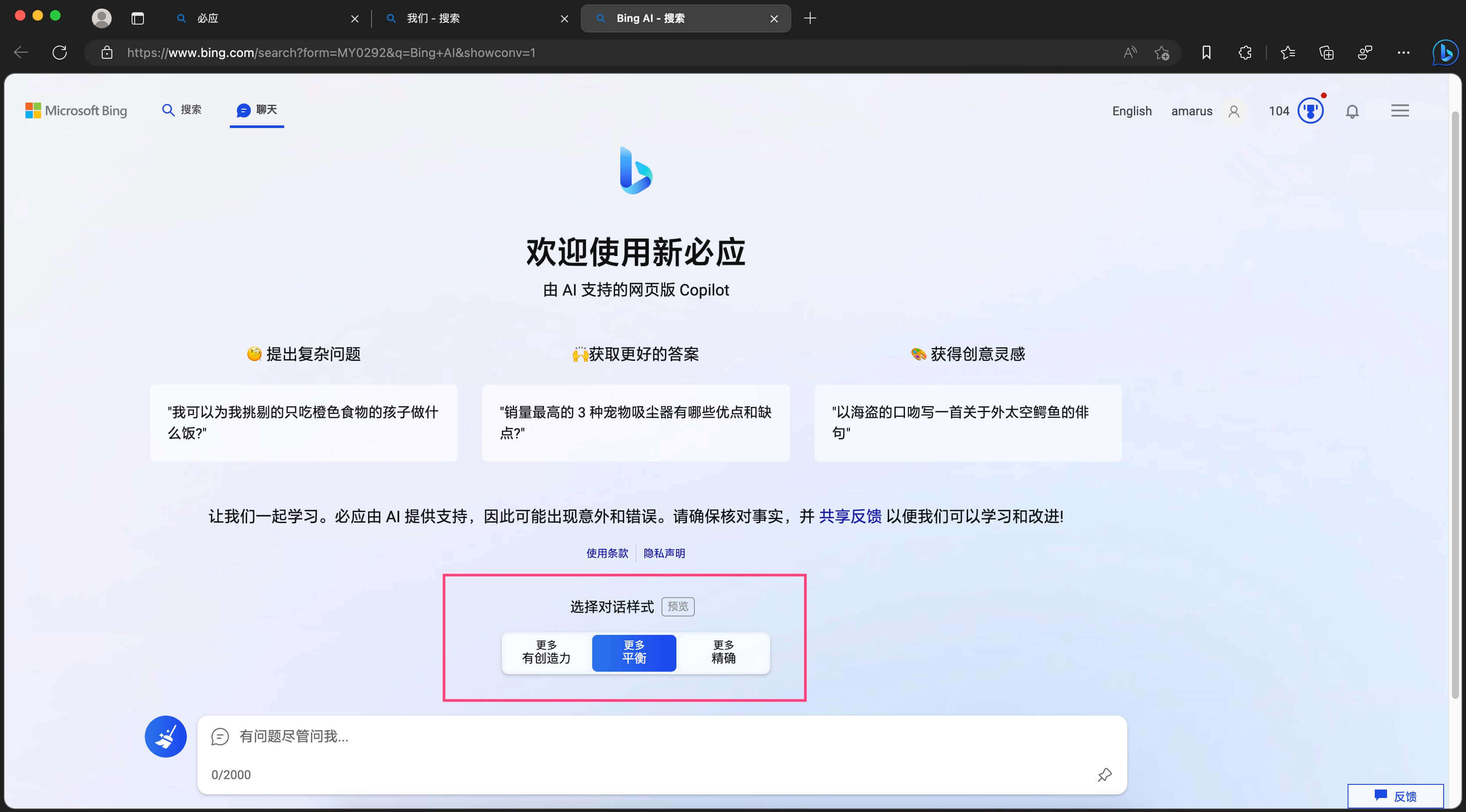The image size is (1466, 812).
Task: Open the tab actions menu button
Action: 137,18
